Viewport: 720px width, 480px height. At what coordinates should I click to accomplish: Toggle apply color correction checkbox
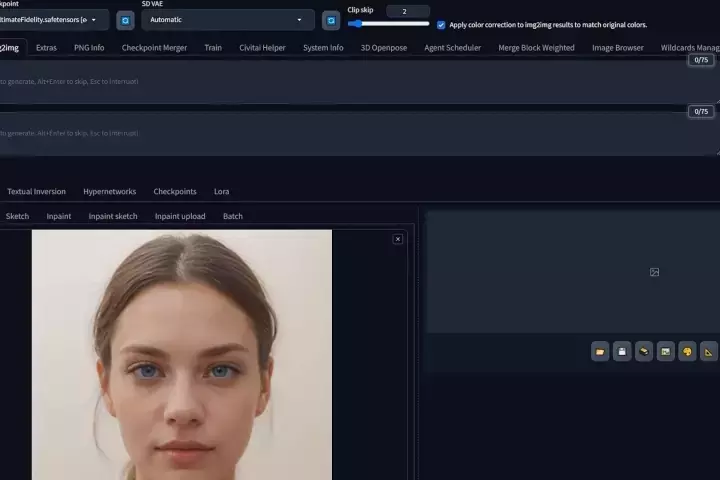(441, 25)
